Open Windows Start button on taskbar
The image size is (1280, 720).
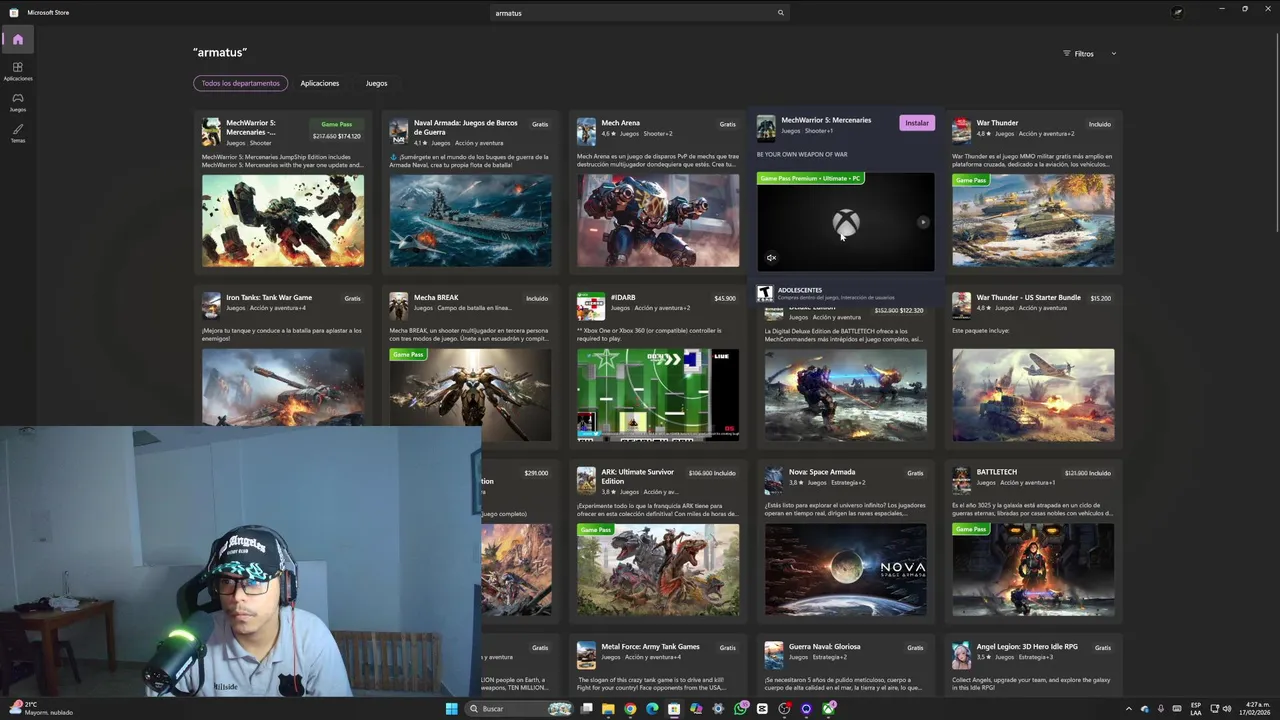[451, 708]
